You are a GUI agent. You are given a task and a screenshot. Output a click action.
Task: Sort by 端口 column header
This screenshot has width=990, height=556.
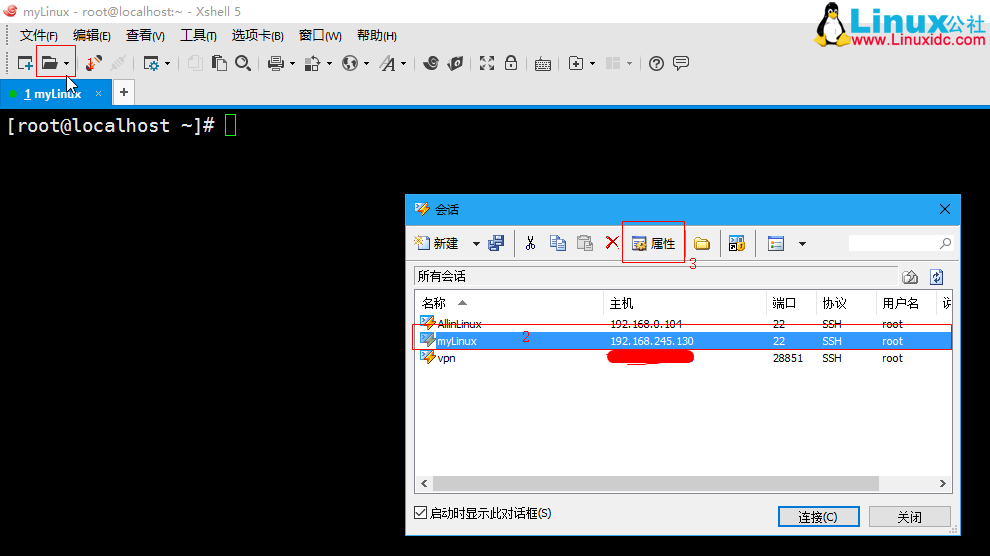[x=791, y=304]
